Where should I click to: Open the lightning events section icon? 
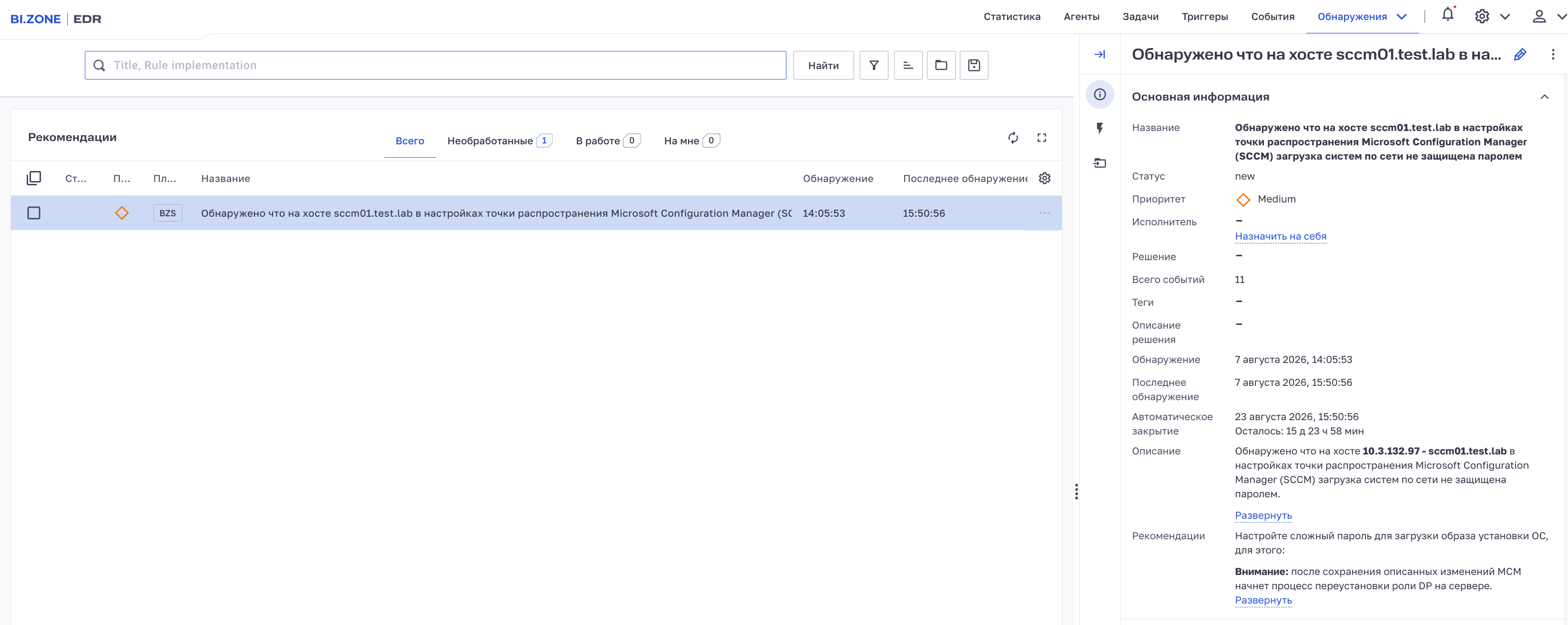tap(1100, 129)
